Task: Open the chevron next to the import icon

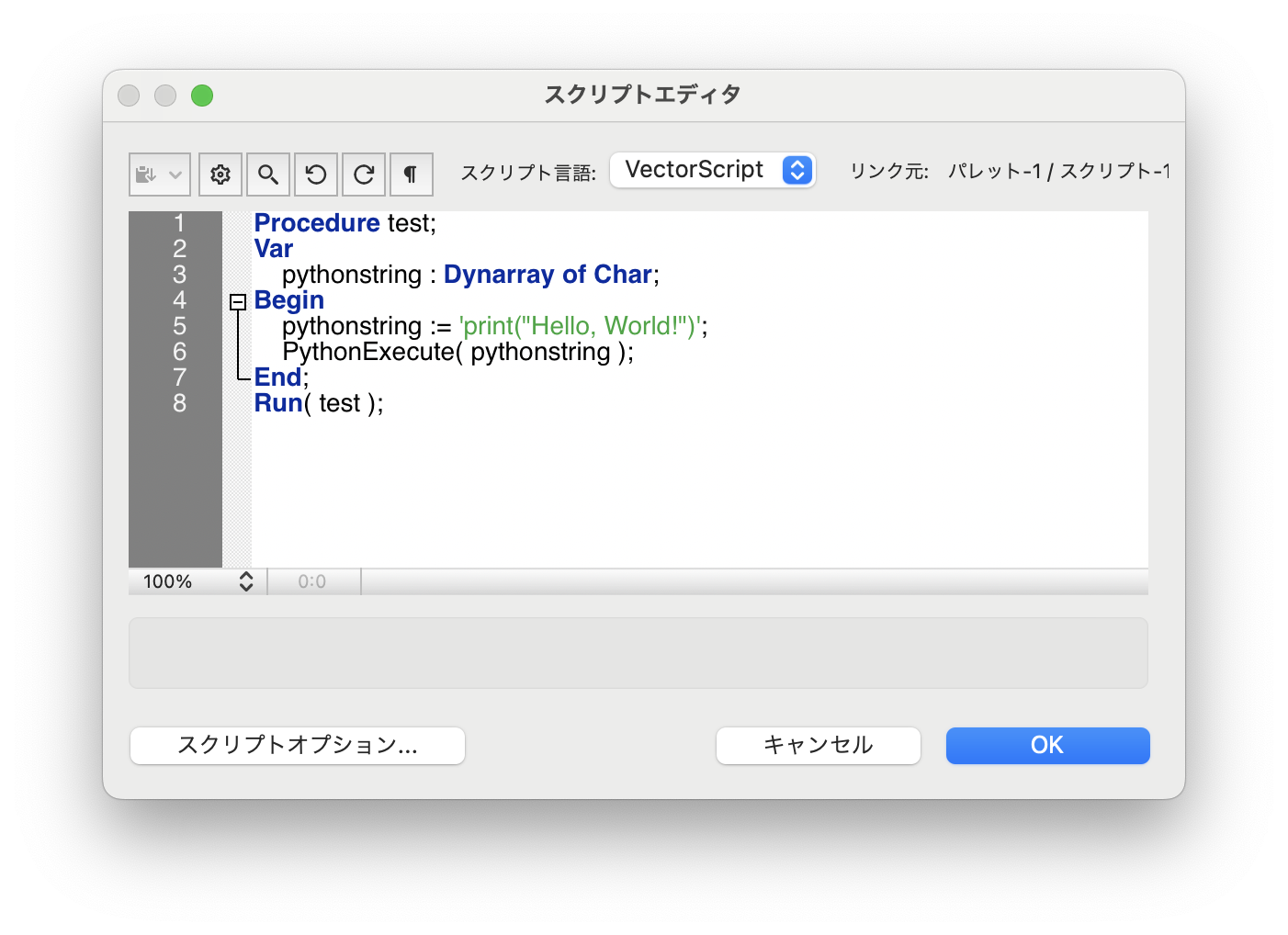Action: (174, 175)
